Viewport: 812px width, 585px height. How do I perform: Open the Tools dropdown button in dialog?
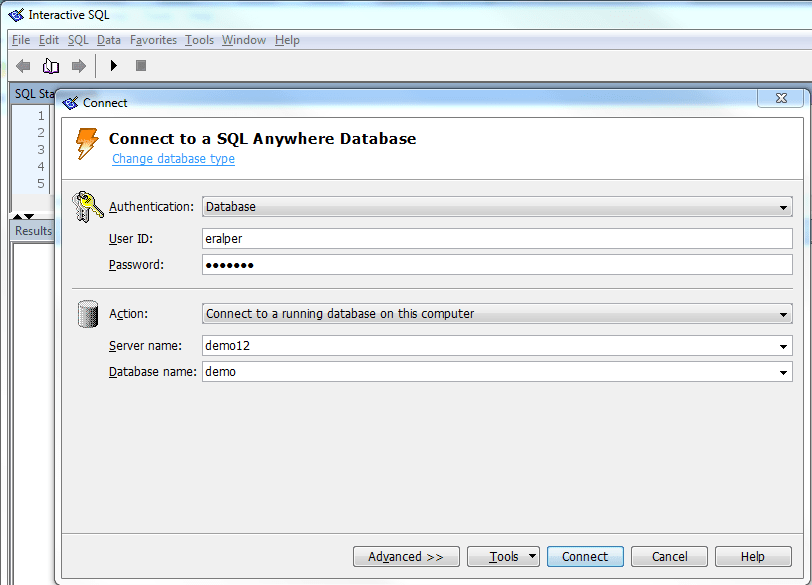[503, 557]
